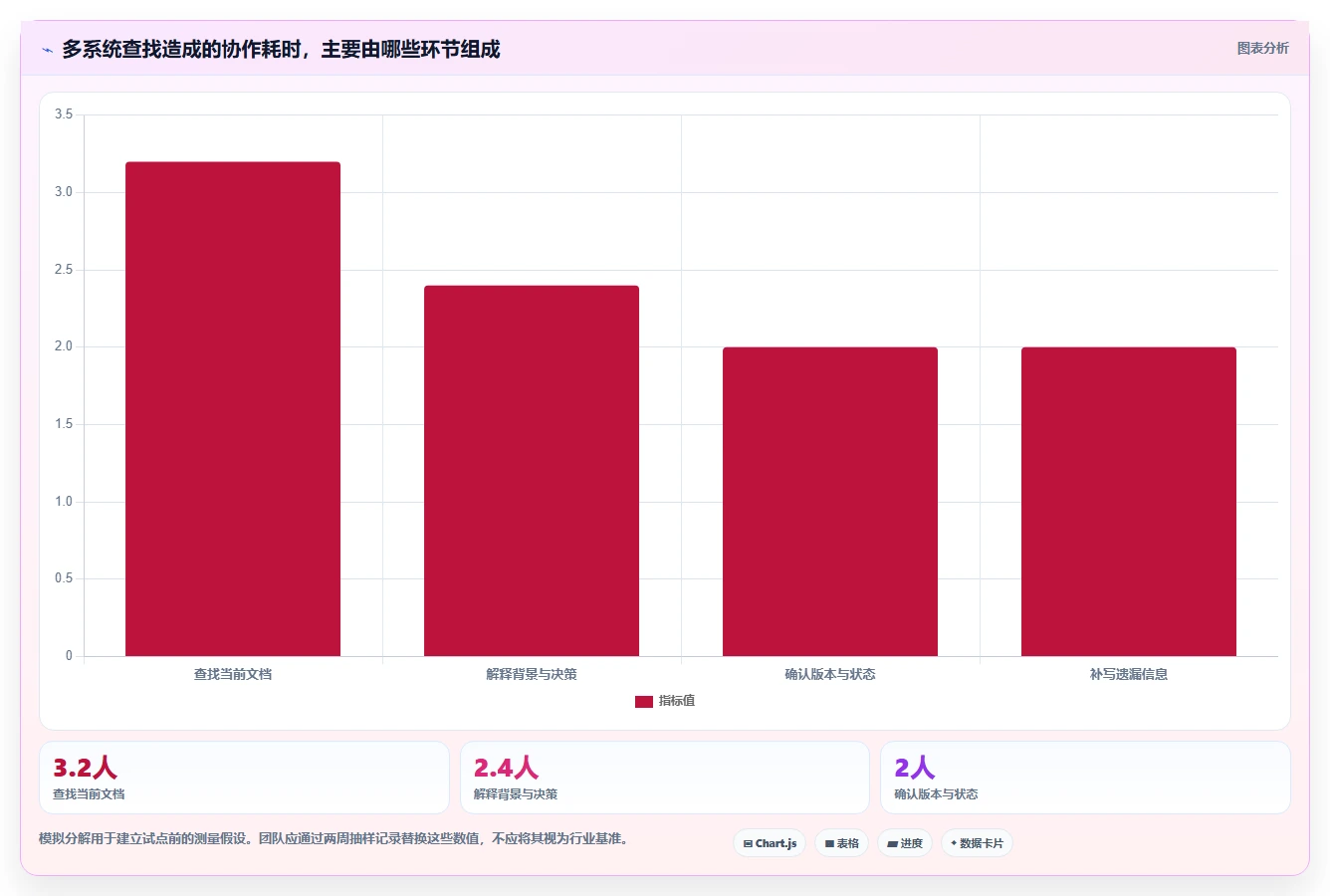Click the 指标值 legend label
Screen dimensions: 1330x896
[677, 701]
